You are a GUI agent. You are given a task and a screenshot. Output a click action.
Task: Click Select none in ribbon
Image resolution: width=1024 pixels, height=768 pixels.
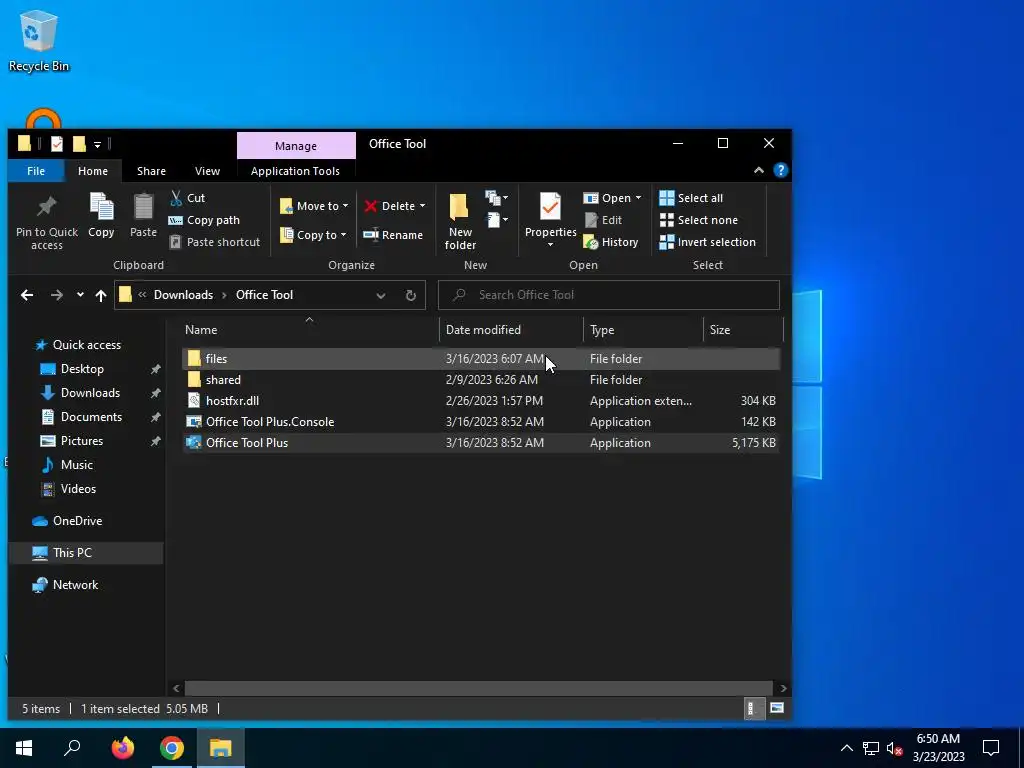tap(699, 220)
